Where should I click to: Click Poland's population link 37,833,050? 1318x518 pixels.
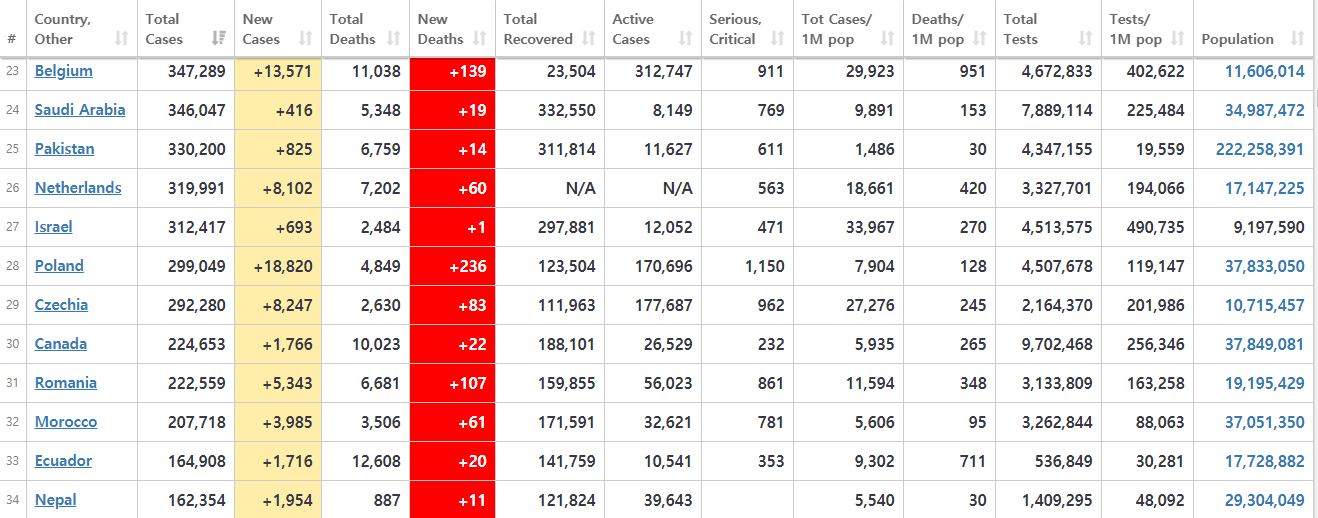1264,266
